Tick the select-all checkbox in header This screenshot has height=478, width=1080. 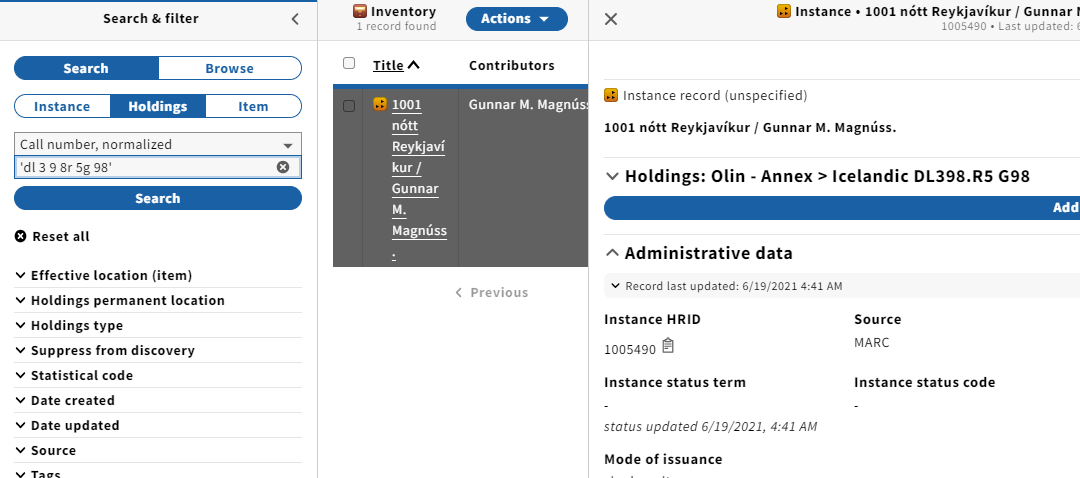[349, 63]
